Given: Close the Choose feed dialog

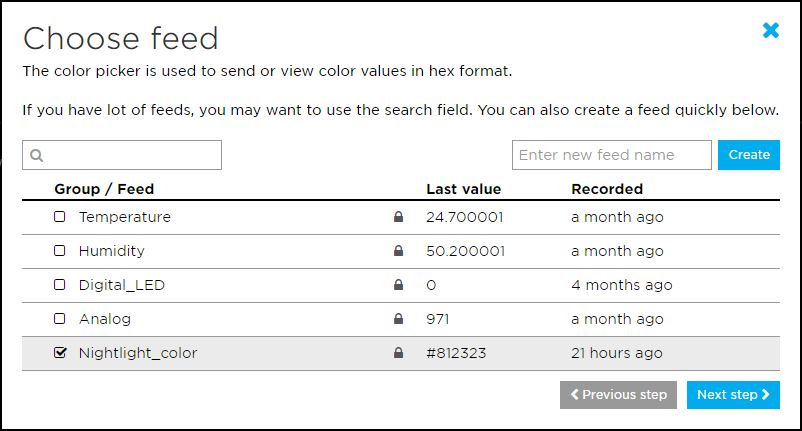Looking at the screenshot, I should click(770, 31).
